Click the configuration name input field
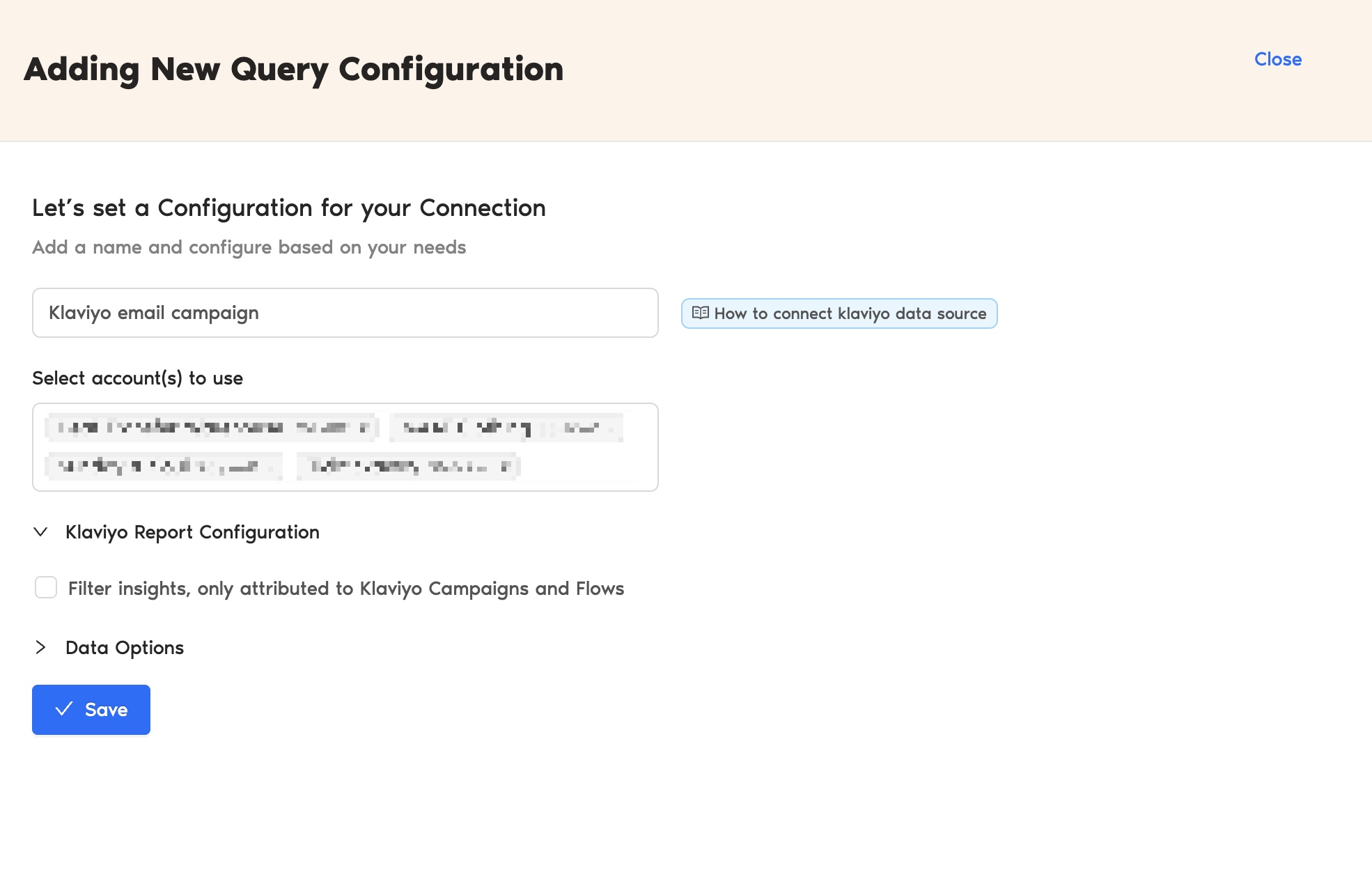This screenshot has width=1372, height=893. (x=345, y=313)
